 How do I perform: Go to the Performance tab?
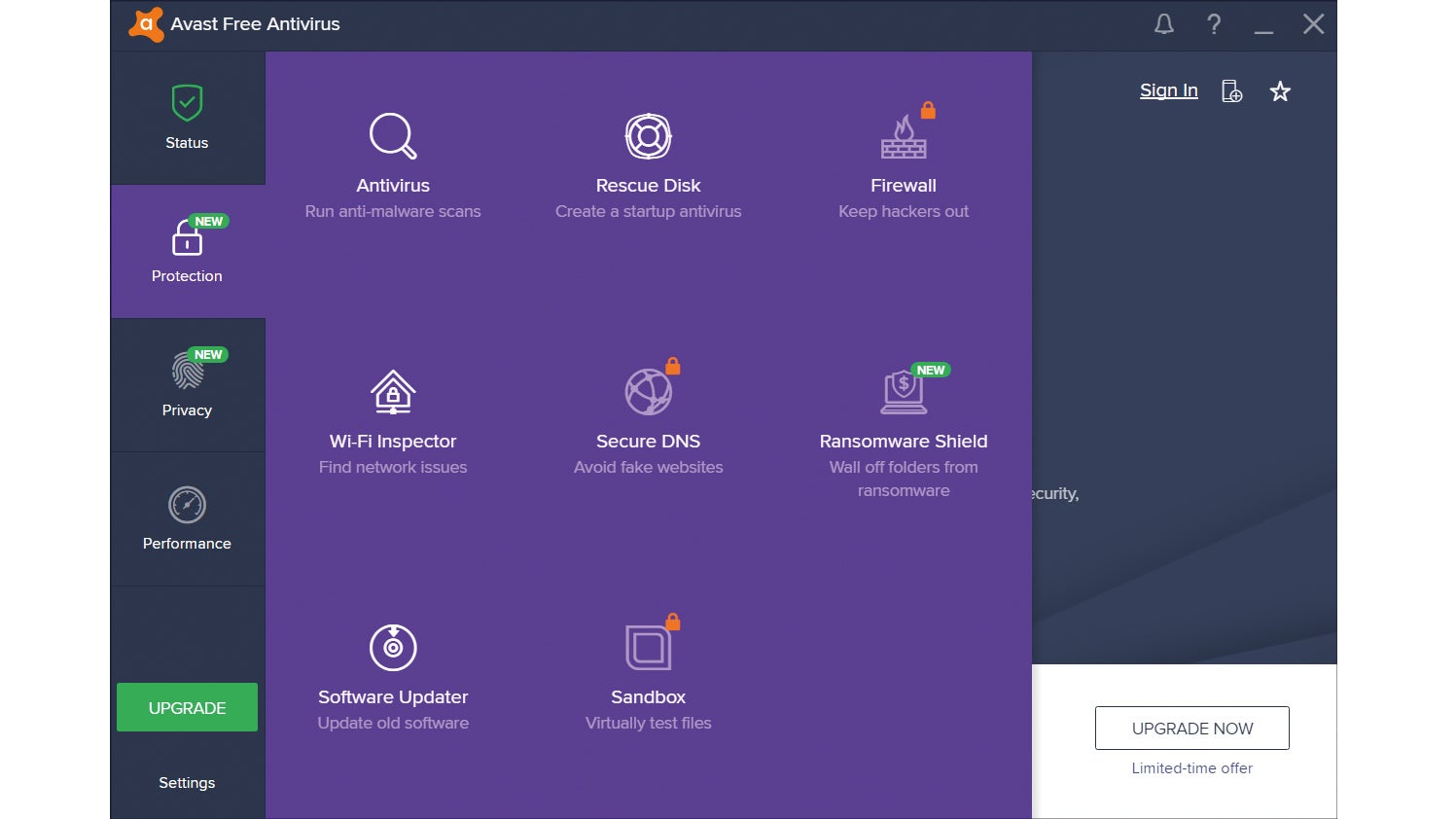(187, 518)
